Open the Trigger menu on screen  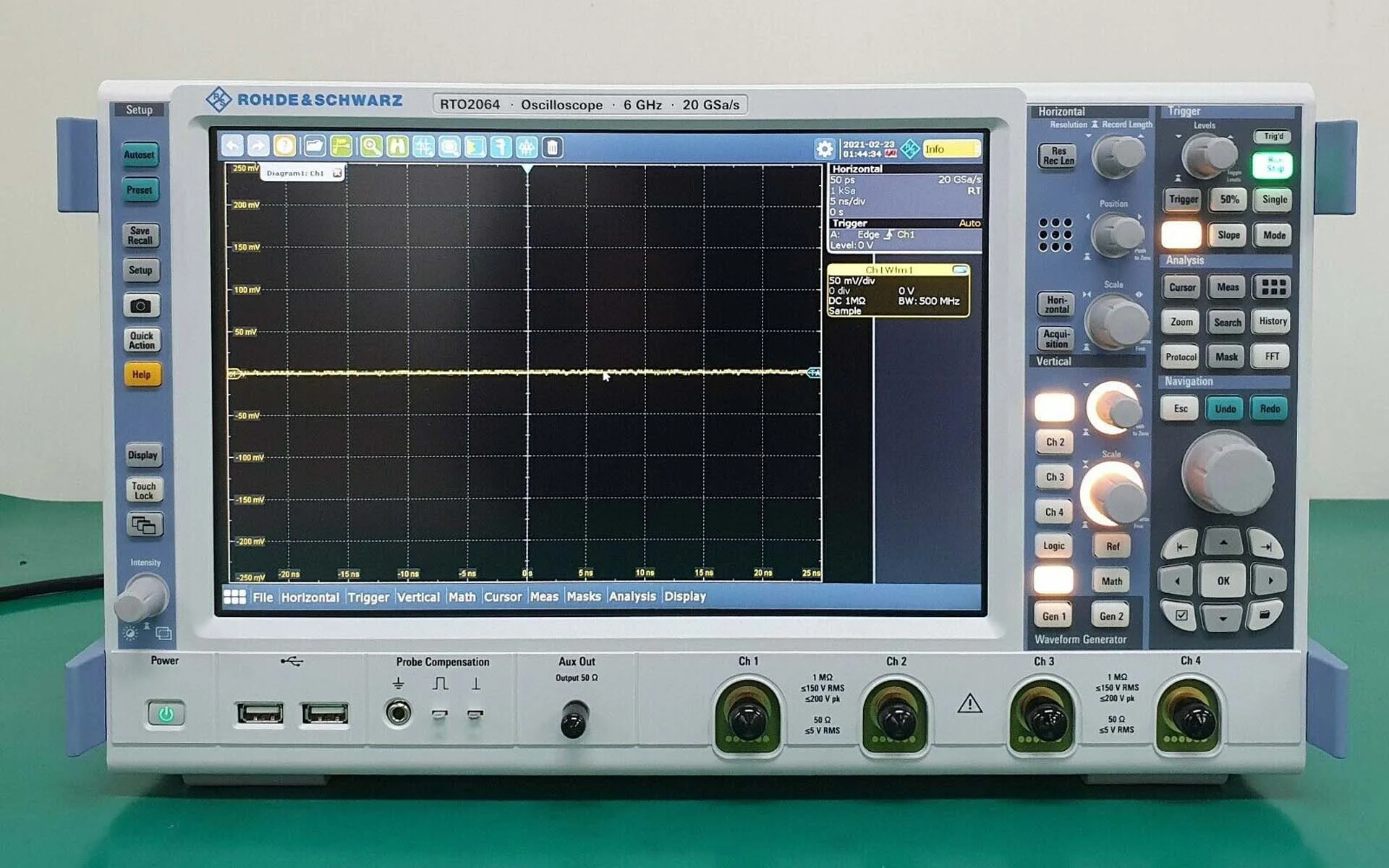(x=368, y=597)
